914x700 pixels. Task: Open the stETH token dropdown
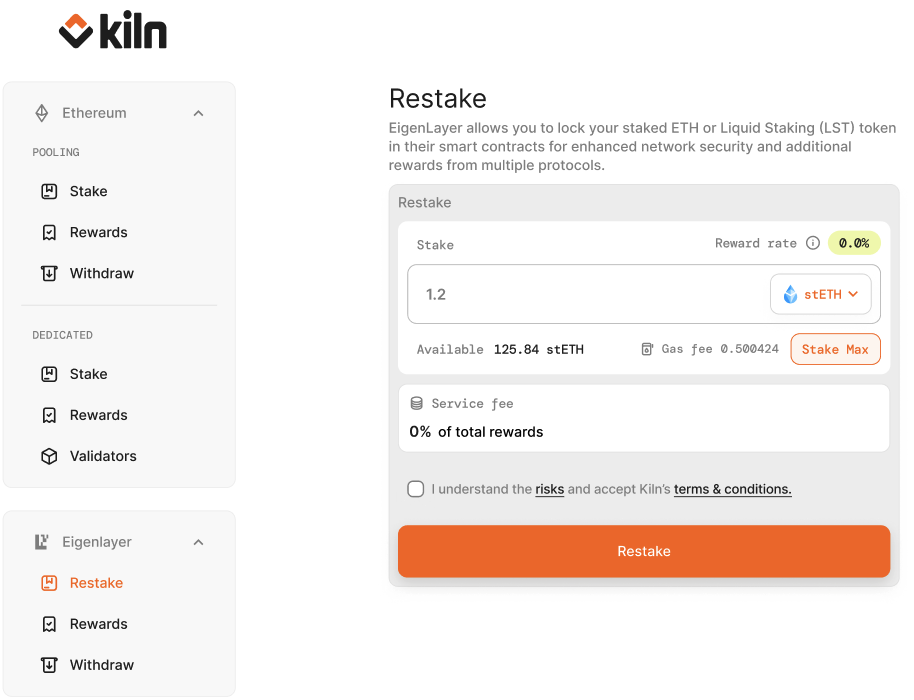pos(821,294)
